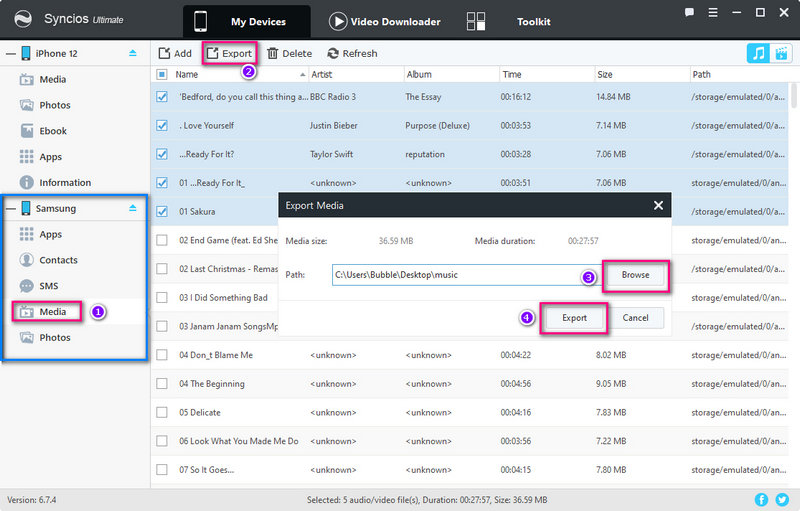Click the Syncios logo icon
The width and height of the screenshot is (800, 511).
[23, 19]
